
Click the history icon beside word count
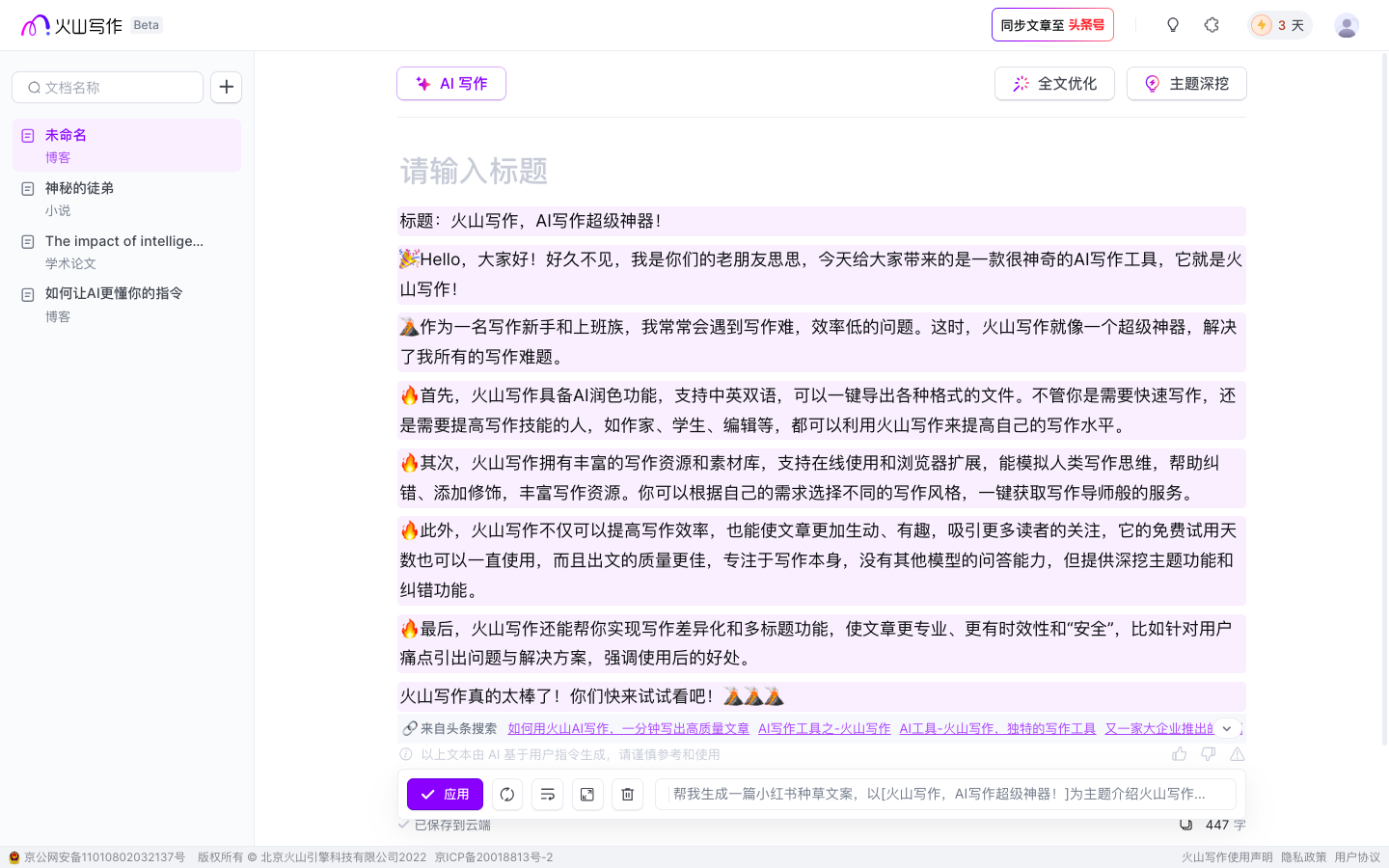tap(1186, 825)
